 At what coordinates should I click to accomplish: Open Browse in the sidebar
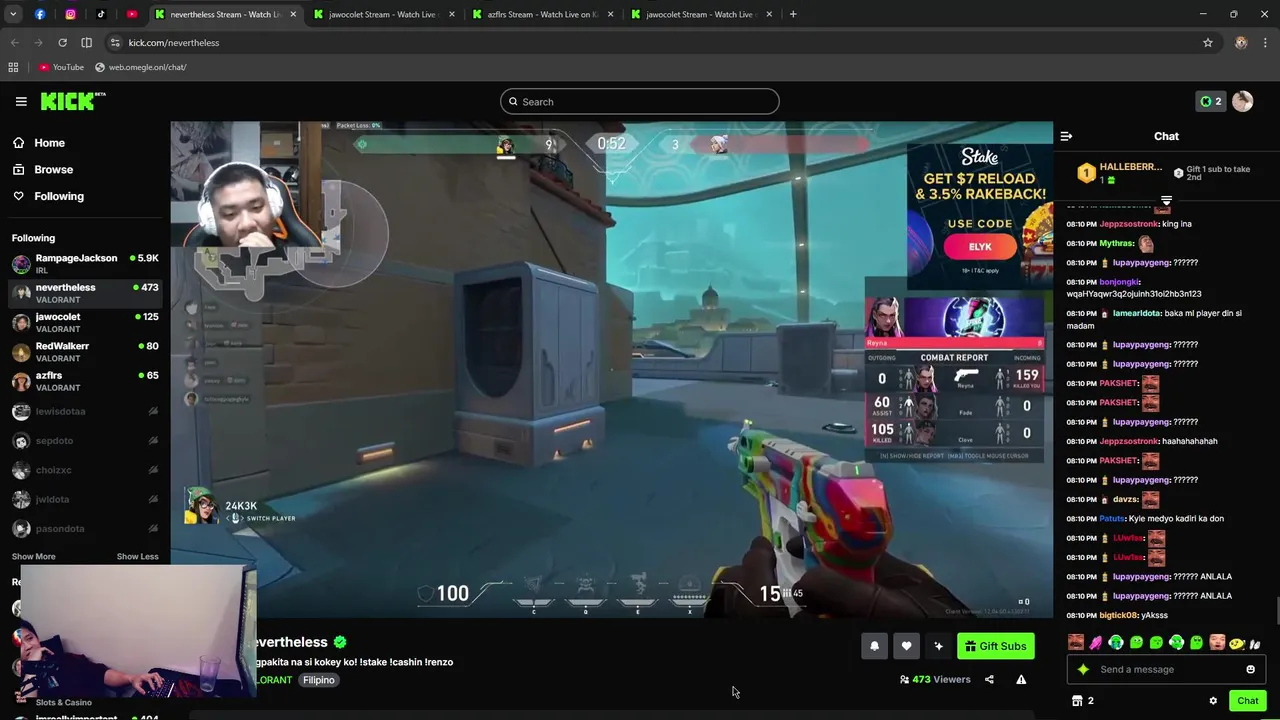[42, 170]
